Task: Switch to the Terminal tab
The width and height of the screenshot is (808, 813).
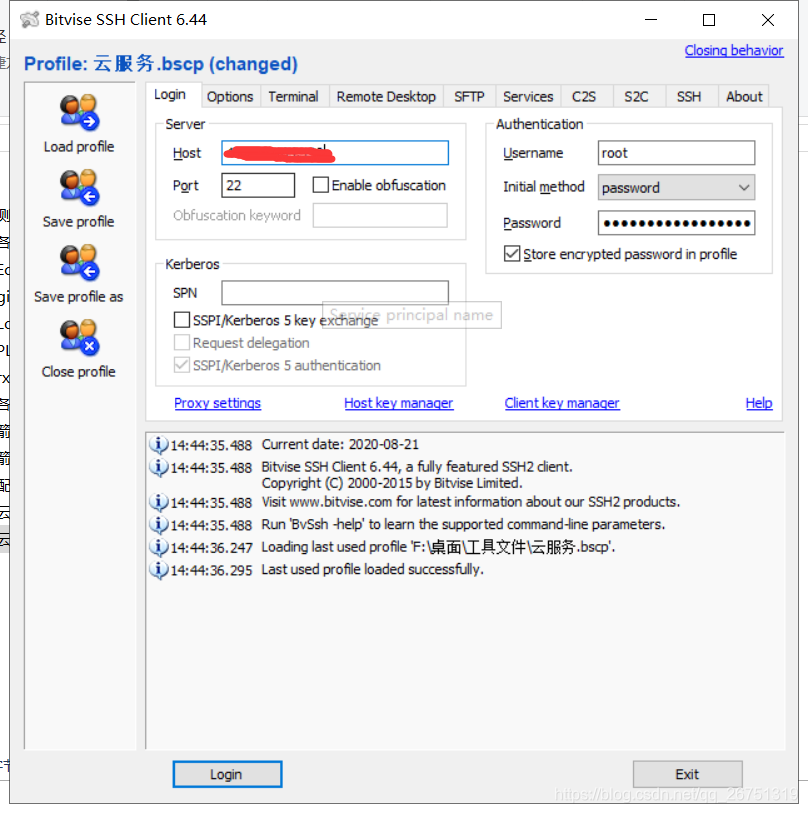Action: 294,97
